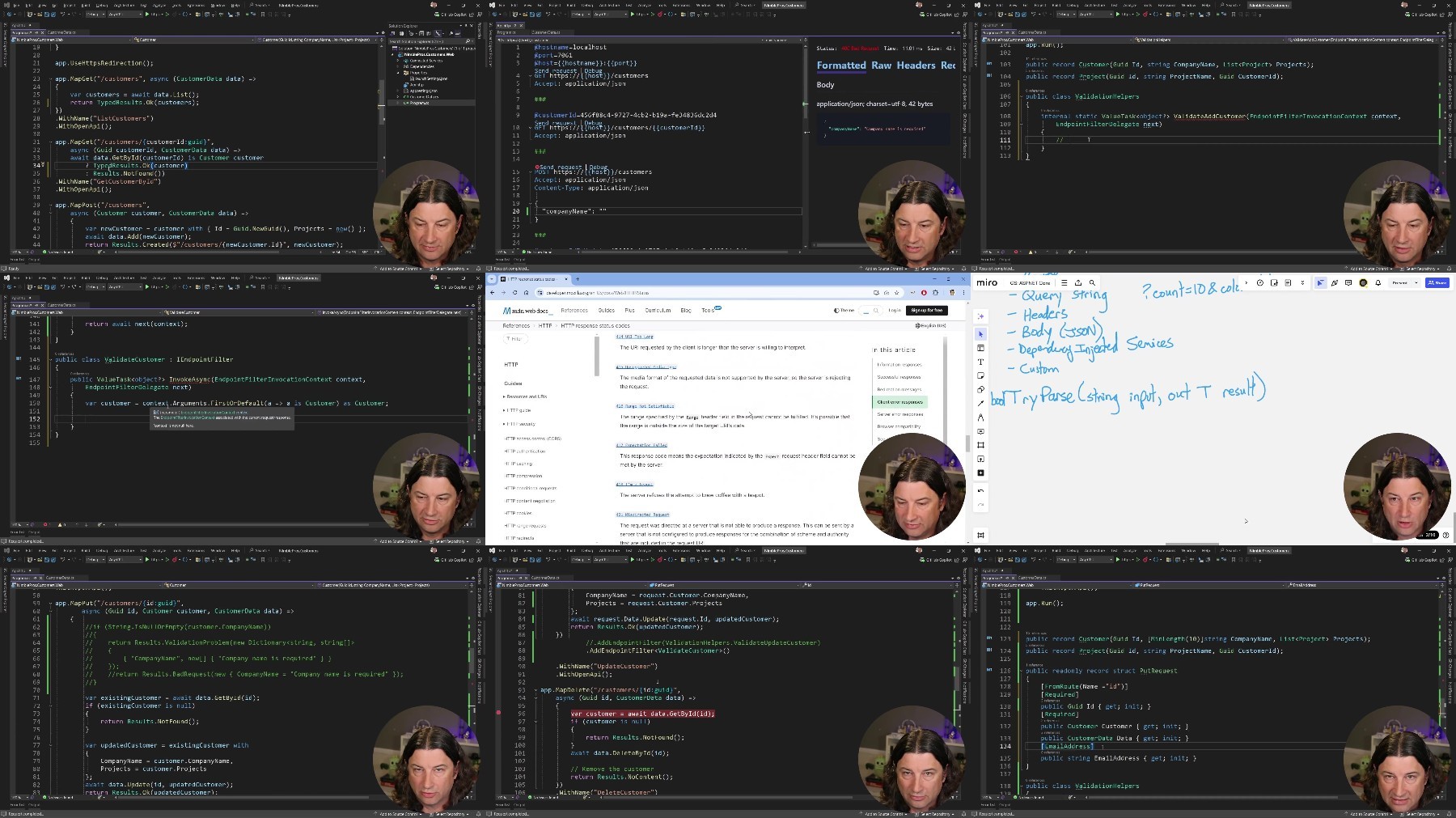Open more Miro apps plus tool
This screenshot has width=1456, height=818.
981,473
